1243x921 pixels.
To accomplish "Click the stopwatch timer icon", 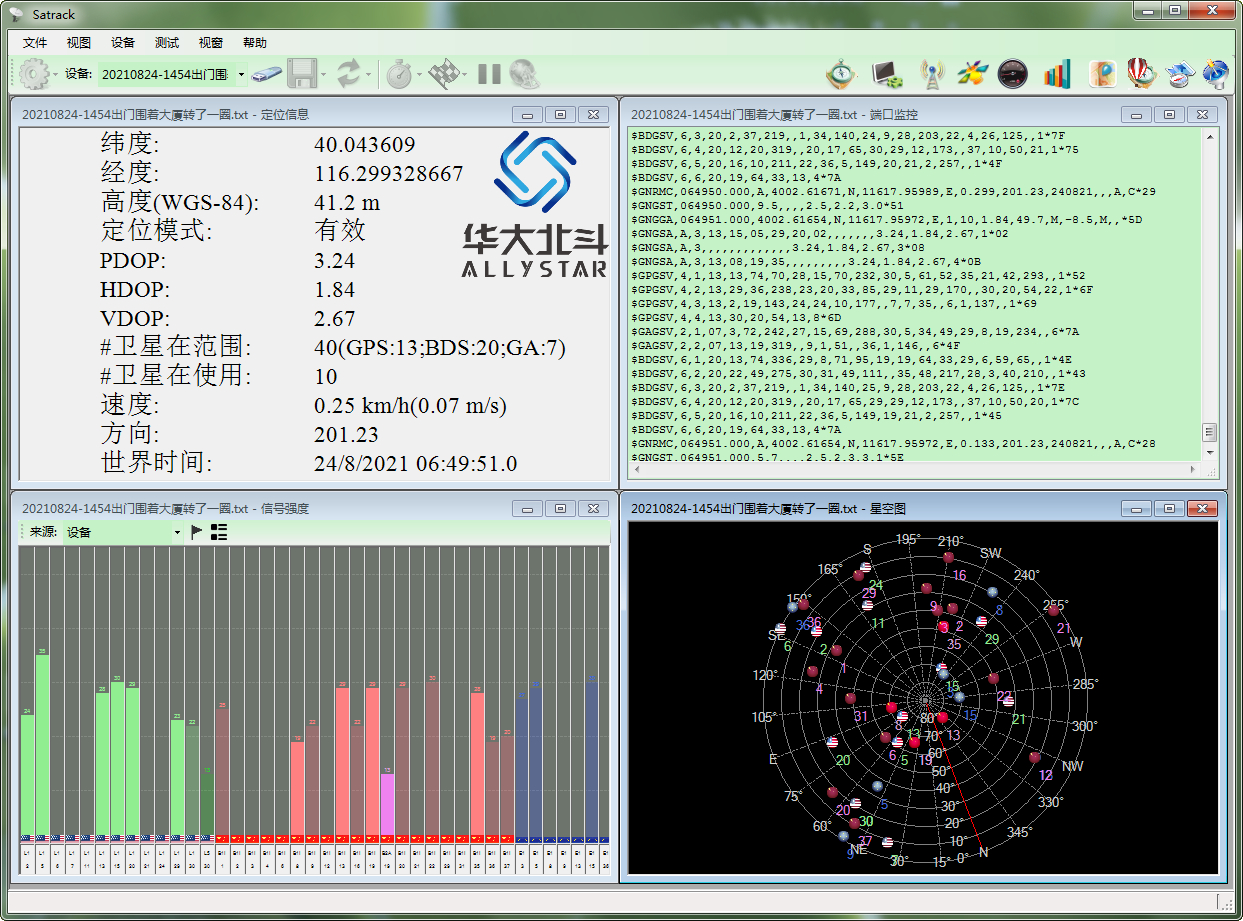I will pyautogui.click(x=399, y=74).
